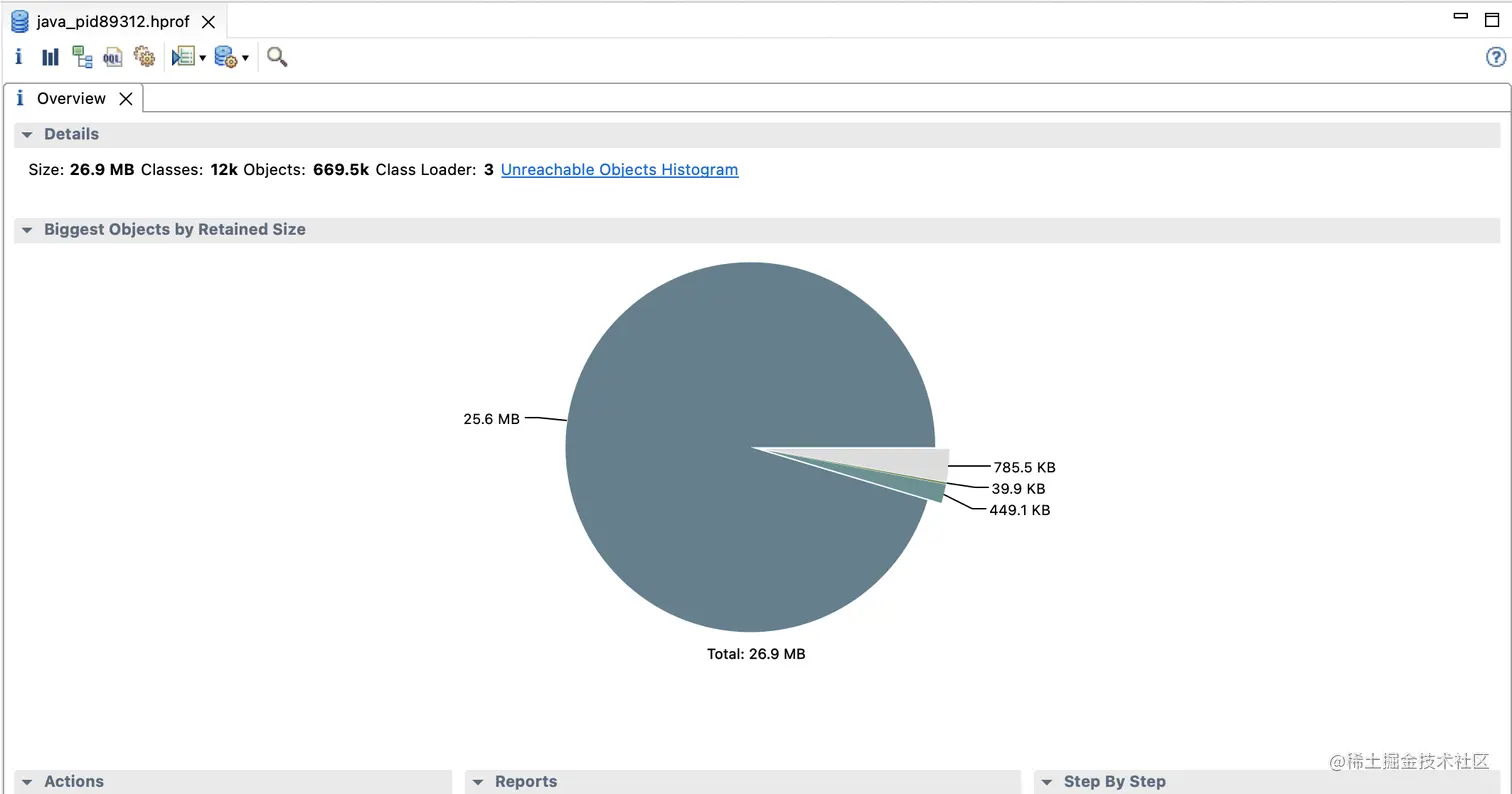Click the 25.6 MB pie label

point(492,420)
